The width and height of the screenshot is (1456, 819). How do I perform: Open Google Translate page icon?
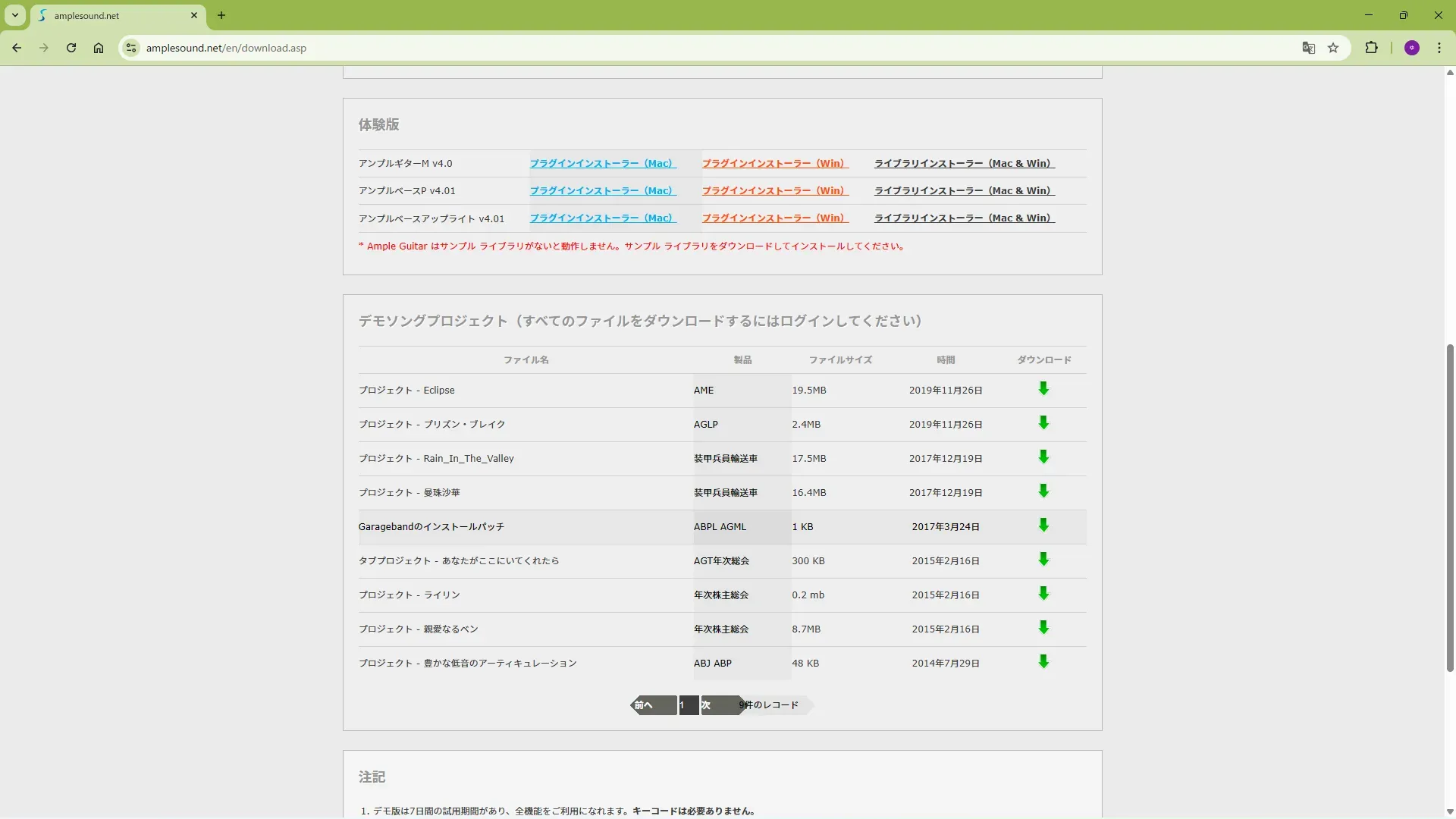[1308, 48]
